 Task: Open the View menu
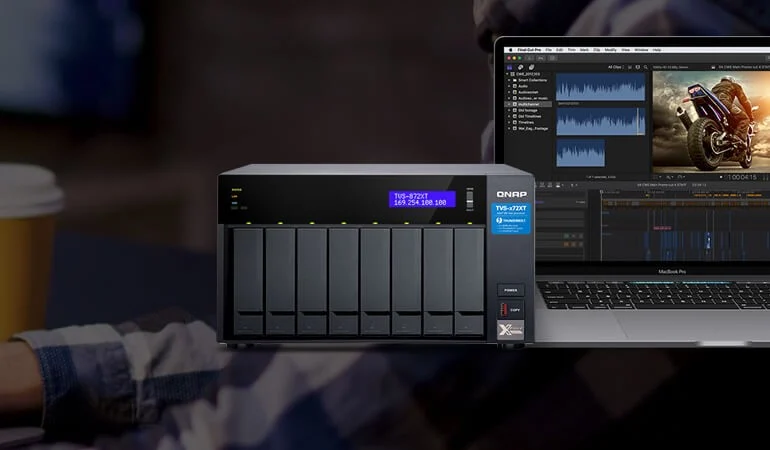click(626, 50)
